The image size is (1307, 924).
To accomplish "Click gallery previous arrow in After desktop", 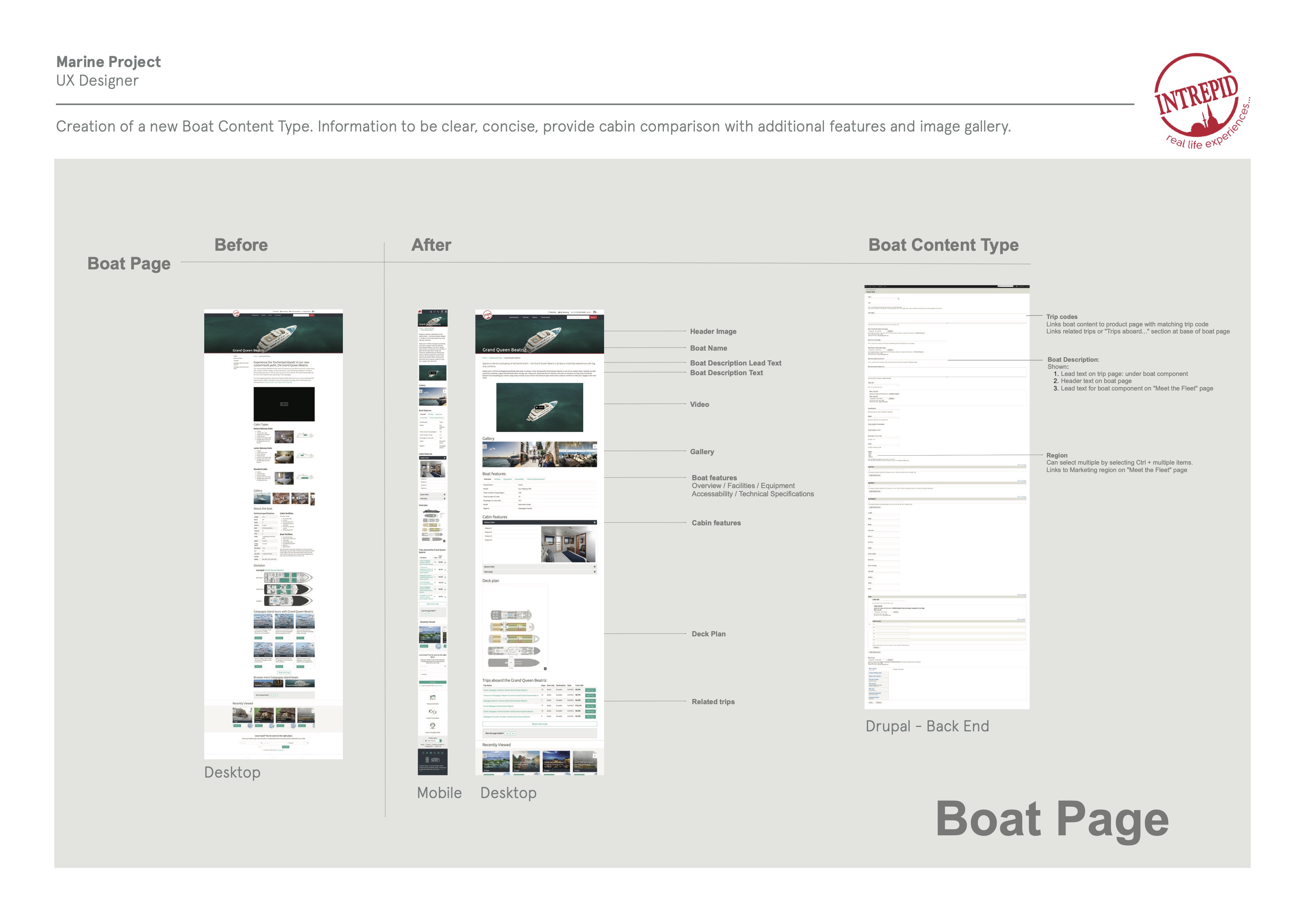I will [x=485, y=447].
